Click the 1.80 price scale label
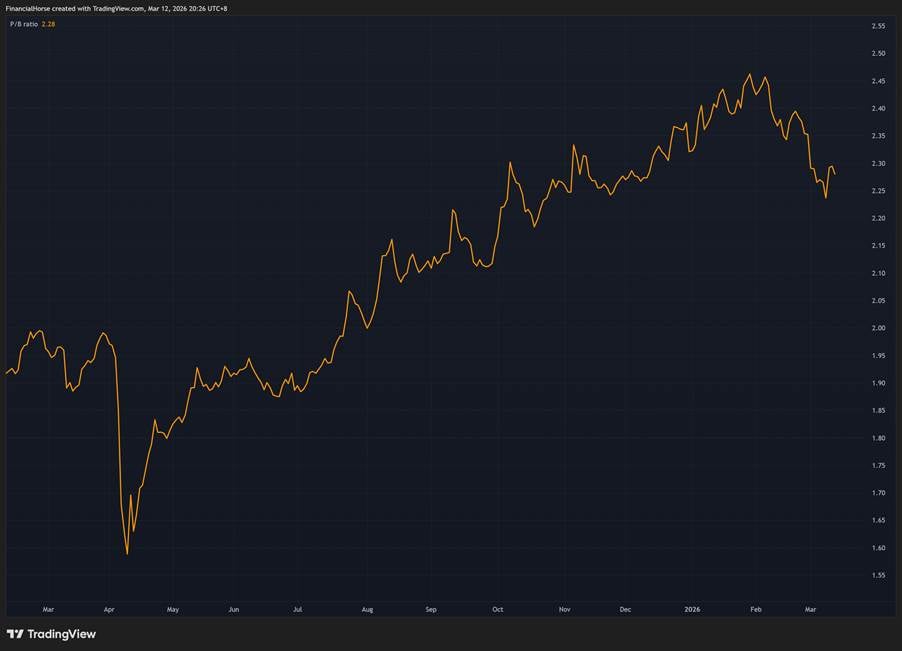This screenshot has height=651, width=902. click(x=879, y=438)
